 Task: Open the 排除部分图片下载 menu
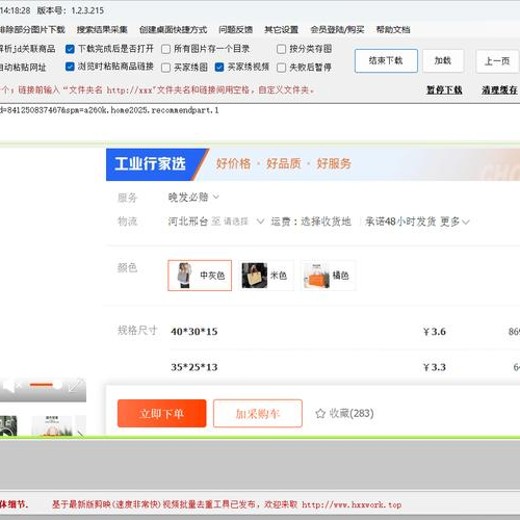pos(32,30)
